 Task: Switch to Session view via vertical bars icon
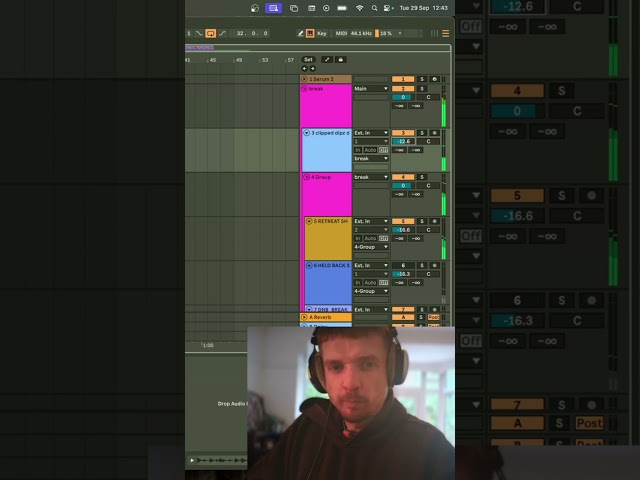pos(435,33)
